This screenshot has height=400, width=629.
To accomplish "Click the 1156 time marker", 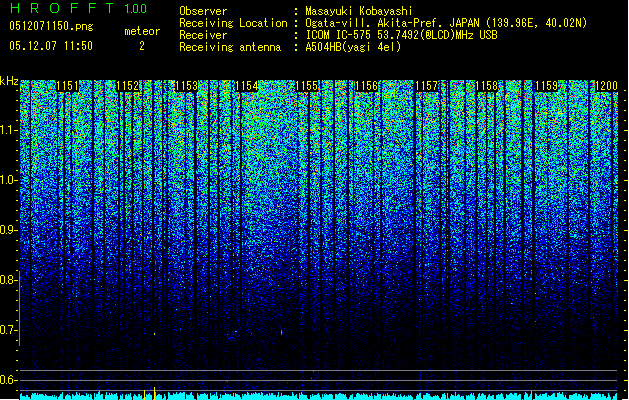I will tap(367, 86).
